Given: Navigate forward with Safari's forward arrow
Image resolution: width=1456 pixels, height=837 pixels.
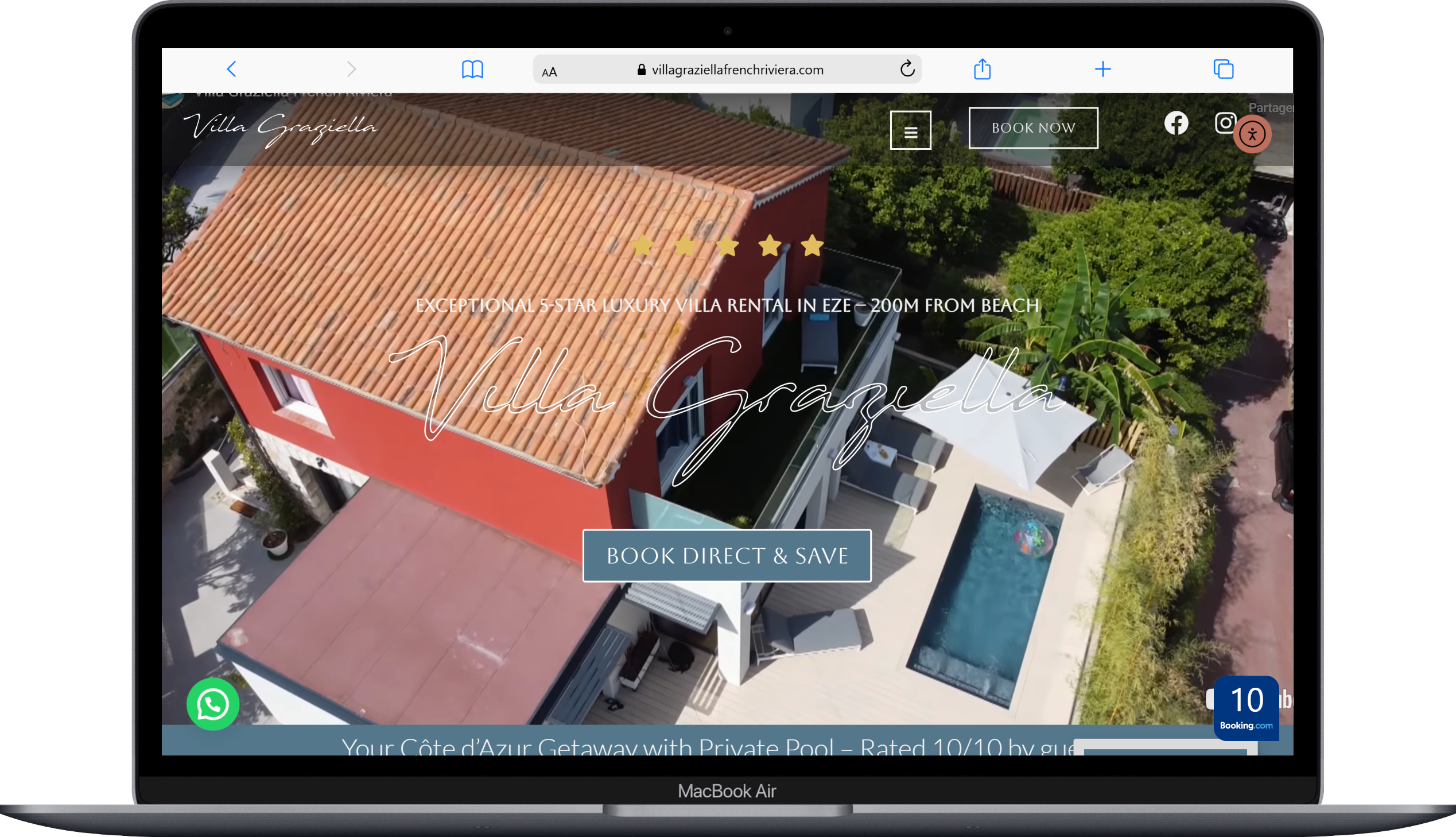Looking at the screenshot, I should tap(352, 69).
